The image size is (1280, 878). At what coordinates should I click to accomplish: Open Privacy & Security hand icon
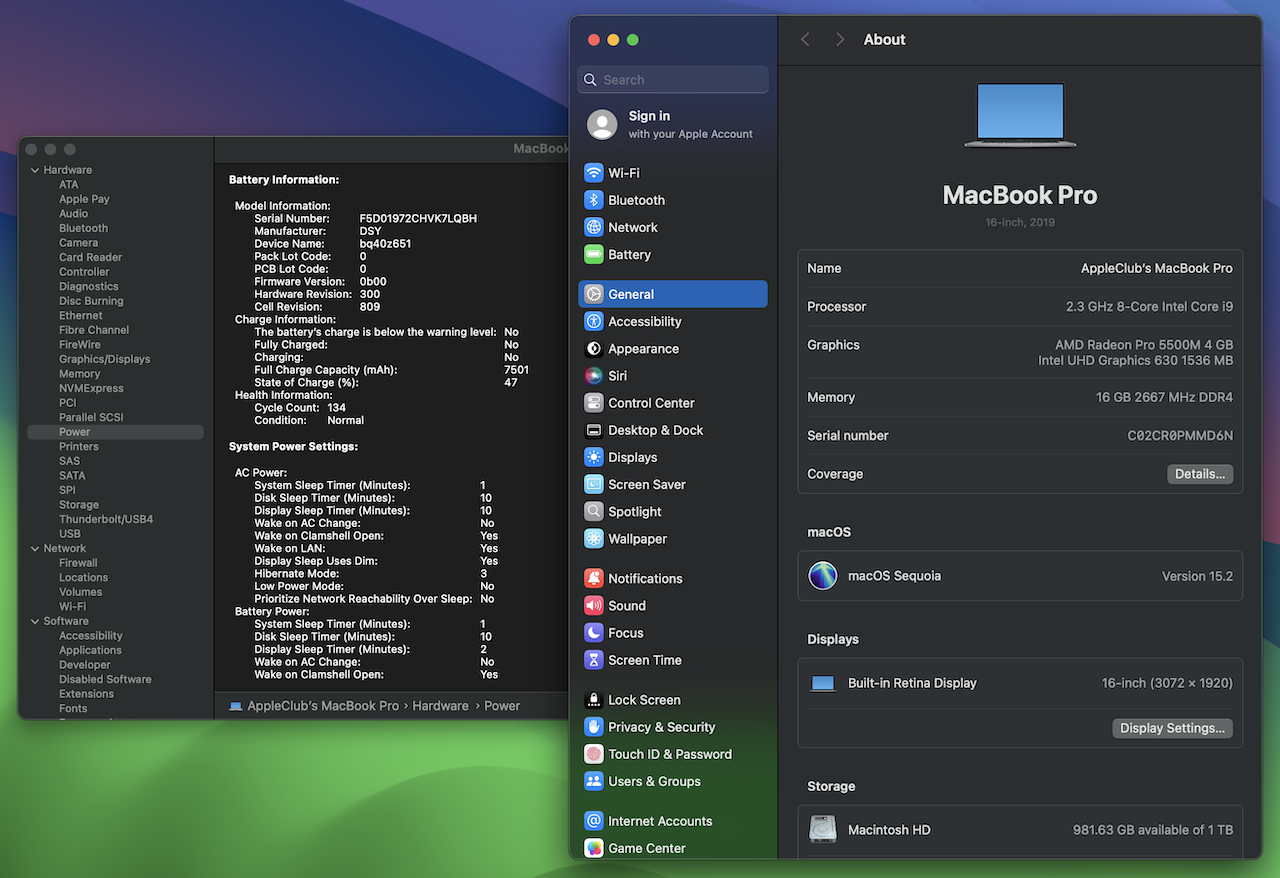click(x=594, y=727)
